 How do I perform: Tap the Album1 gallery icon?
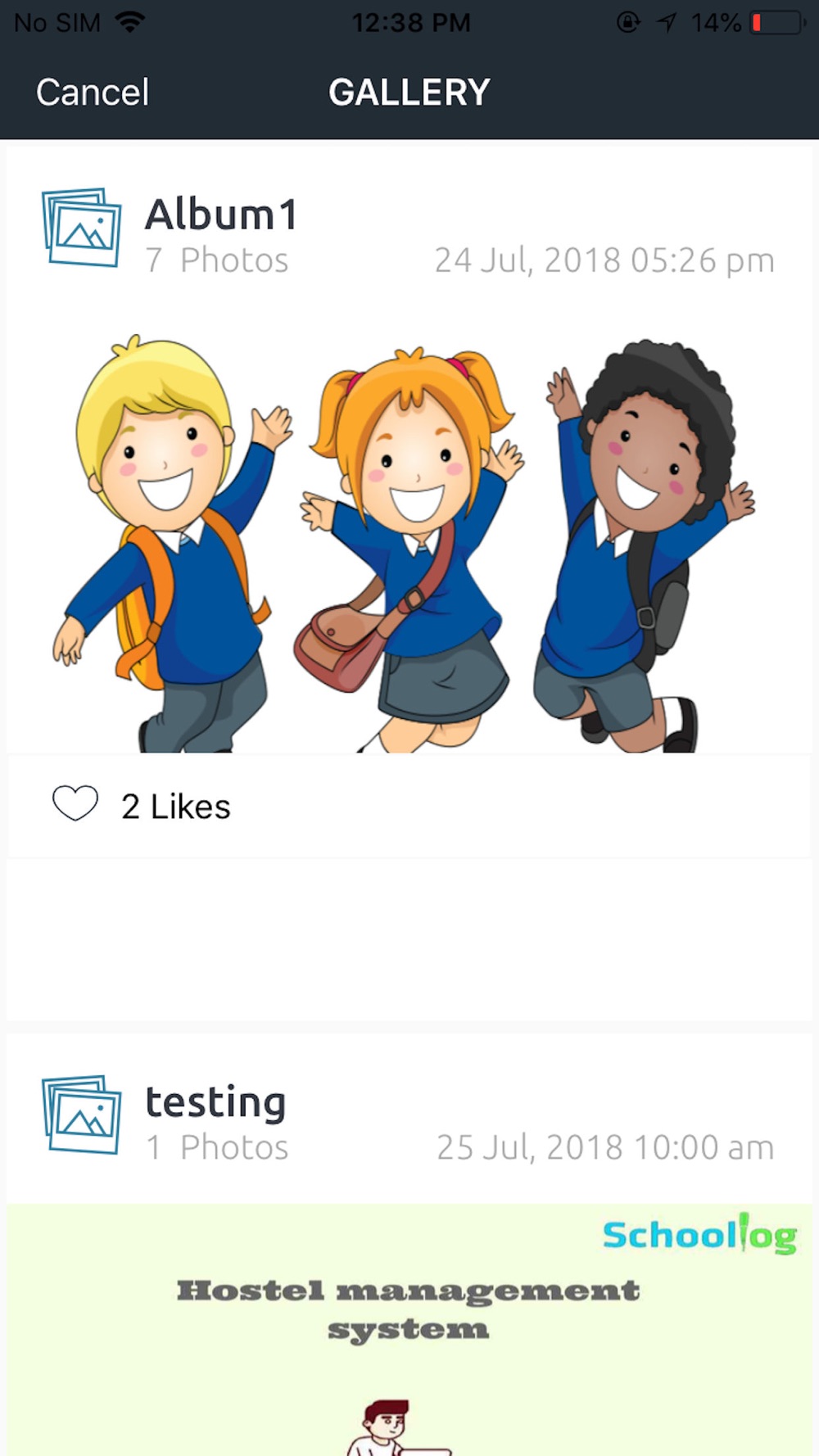click(x=82, y=227)
